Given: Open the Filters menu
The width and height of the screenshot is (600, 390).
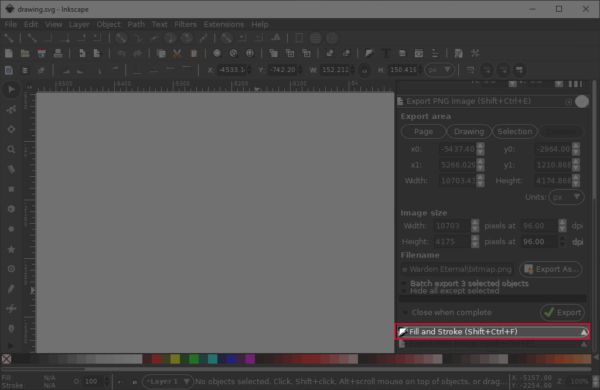Looking at the screenshot, I should pos(185,24).
